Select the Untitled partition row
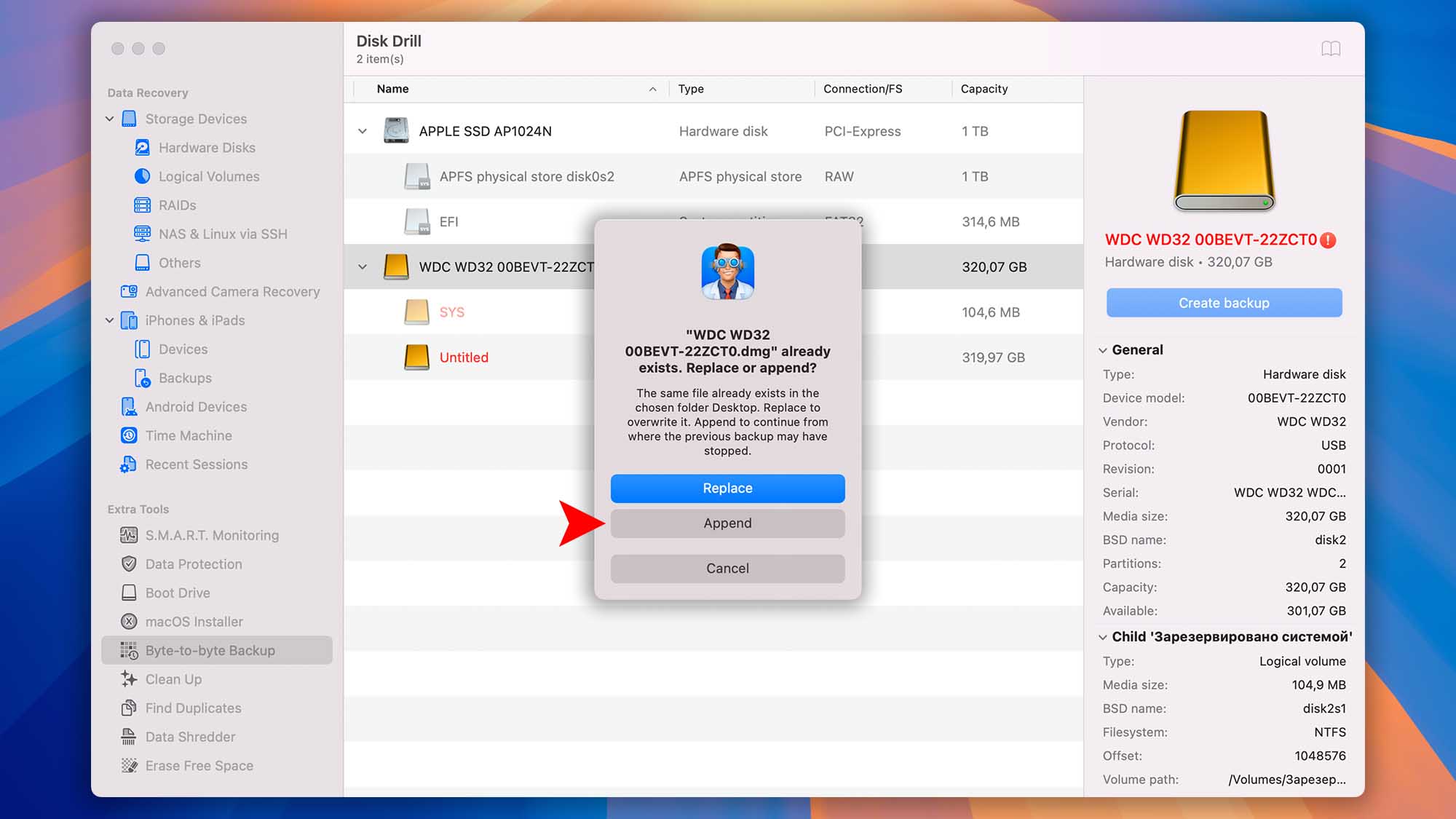This screenshot has height=819, width=1456. (464, 357)
